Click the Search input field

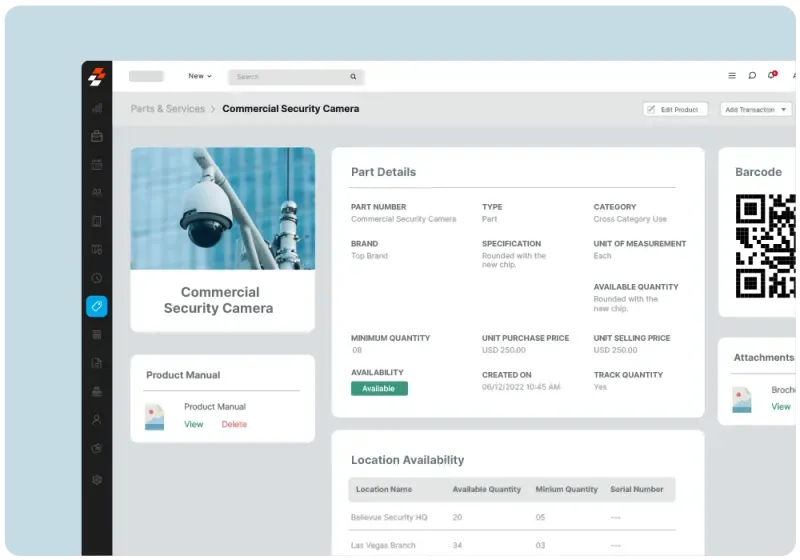[x=290, y=76]
